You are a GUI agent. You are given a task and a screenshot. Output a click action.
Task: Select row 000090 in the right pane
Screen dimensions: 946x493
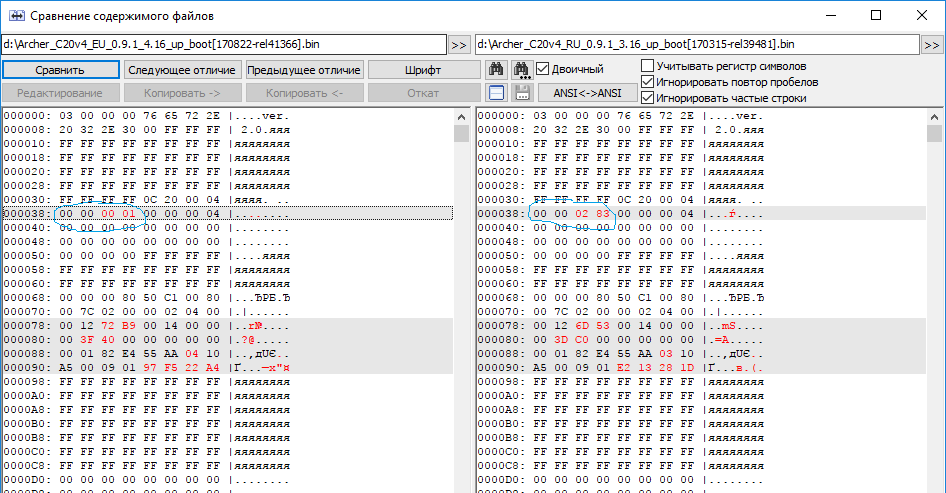(701, 367)
